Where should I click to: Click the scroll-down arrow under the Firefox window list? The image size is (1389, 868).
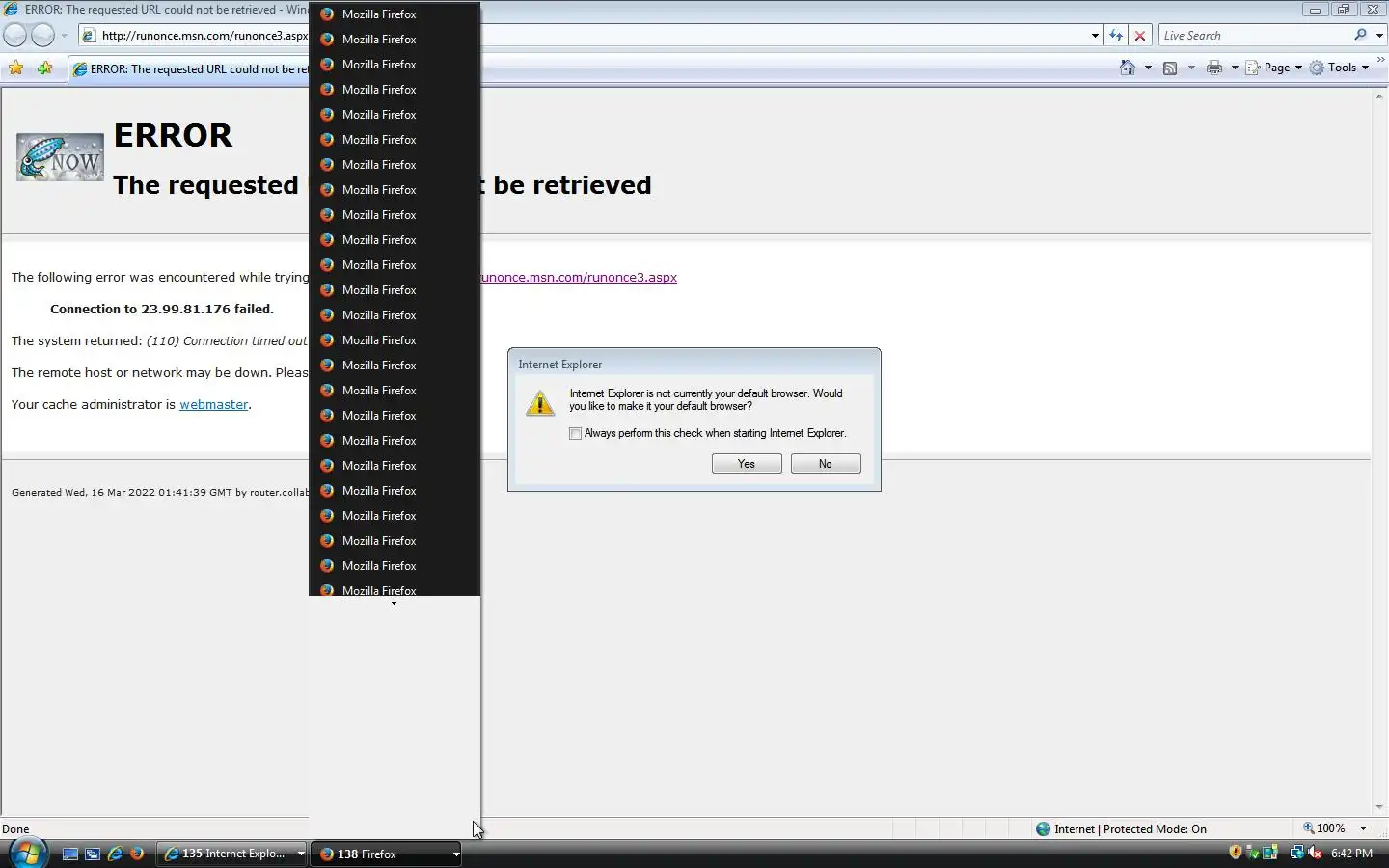(x=394, y=603)
